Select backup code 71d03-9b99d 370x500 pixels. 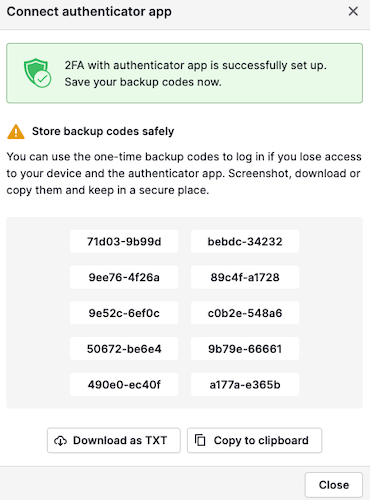tap(124, 241)
